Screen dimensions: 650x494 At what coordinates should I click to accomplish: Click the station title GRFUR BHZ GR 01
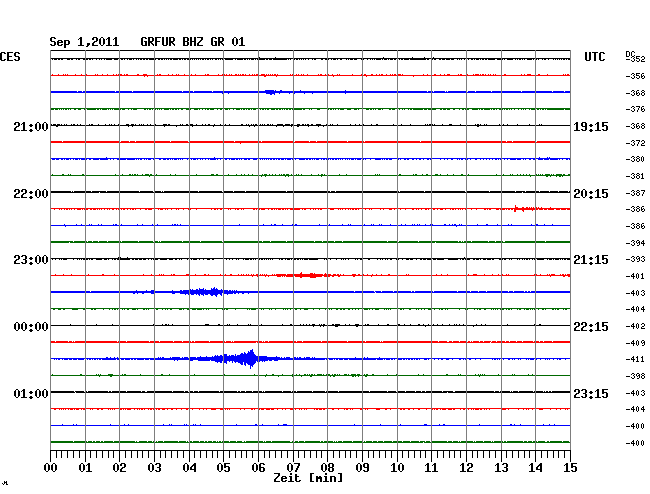click(x=193, y=42)
